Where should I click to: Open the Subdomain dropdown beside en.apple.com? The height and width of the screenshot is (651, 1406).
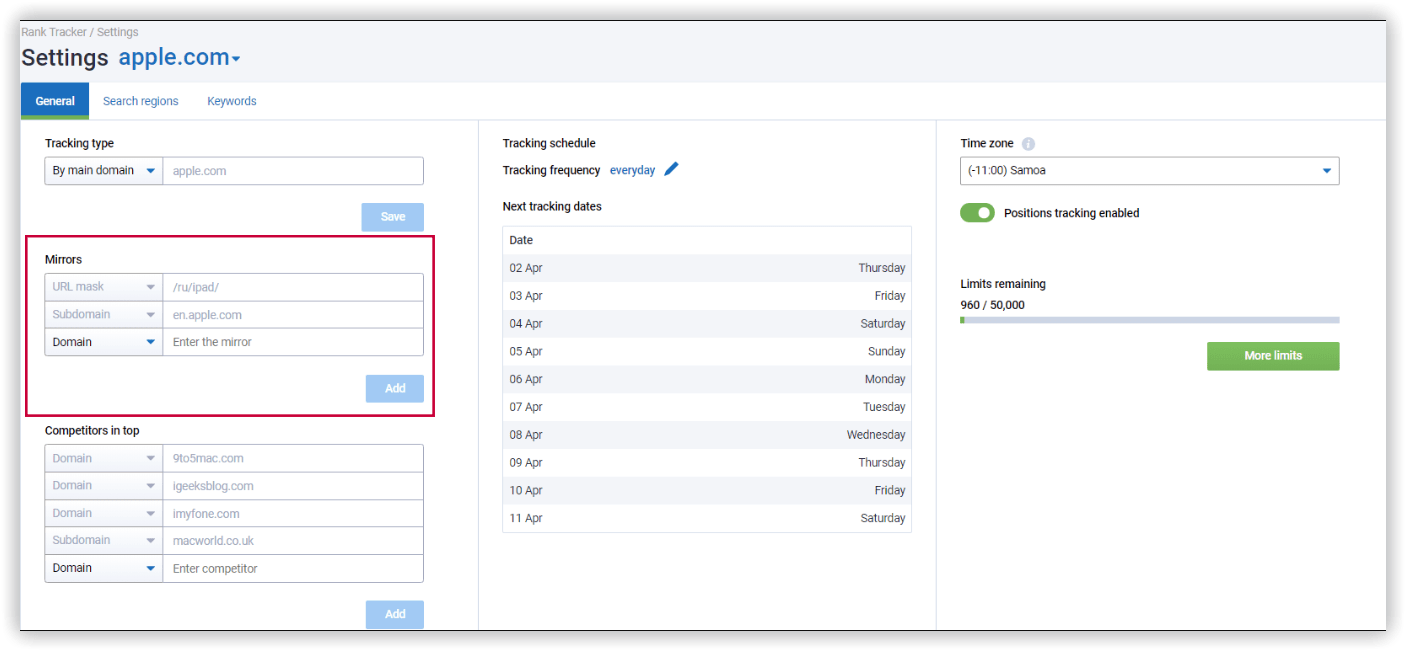(x=104, y=315)
